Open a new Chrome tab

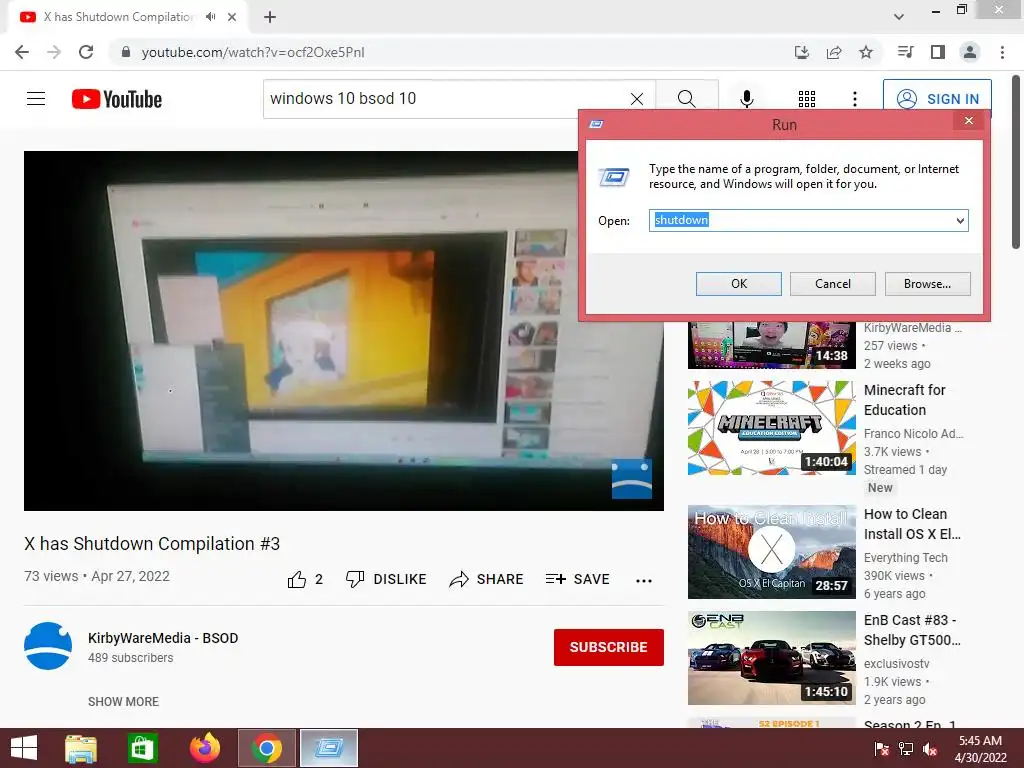(x=270, y=17)
